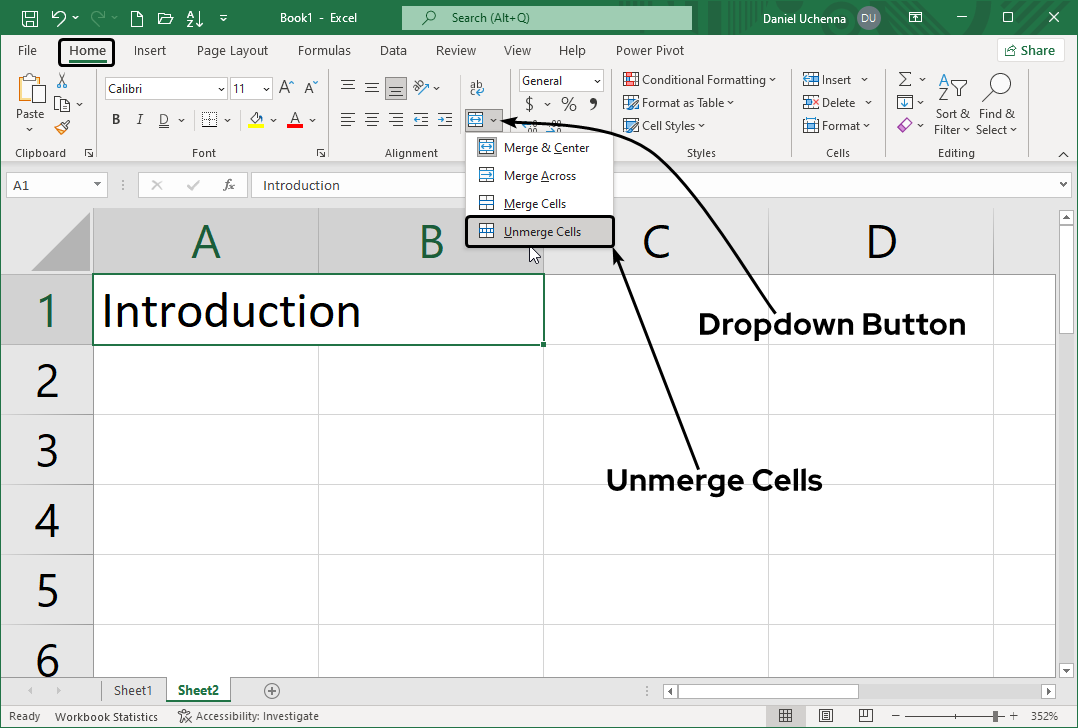Toggle Italic formatting
The image size is (1078, 728).
tap(140, 120)
